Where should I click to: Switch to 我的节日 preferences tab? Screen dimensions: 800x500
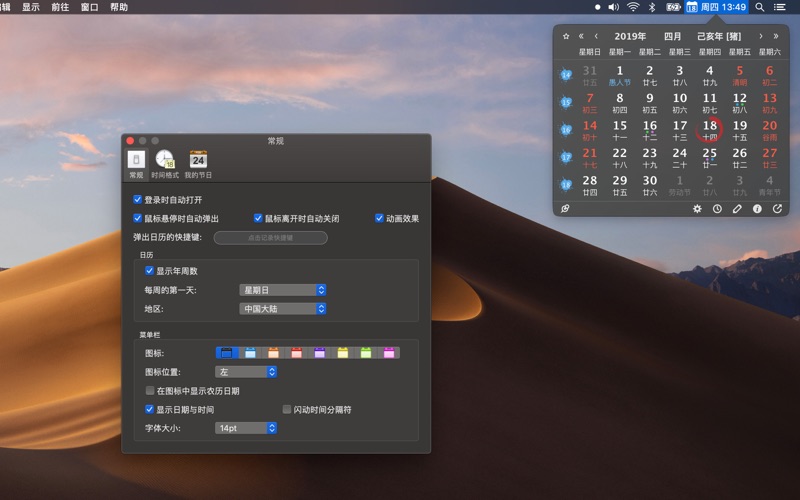(x=198, y=164)
